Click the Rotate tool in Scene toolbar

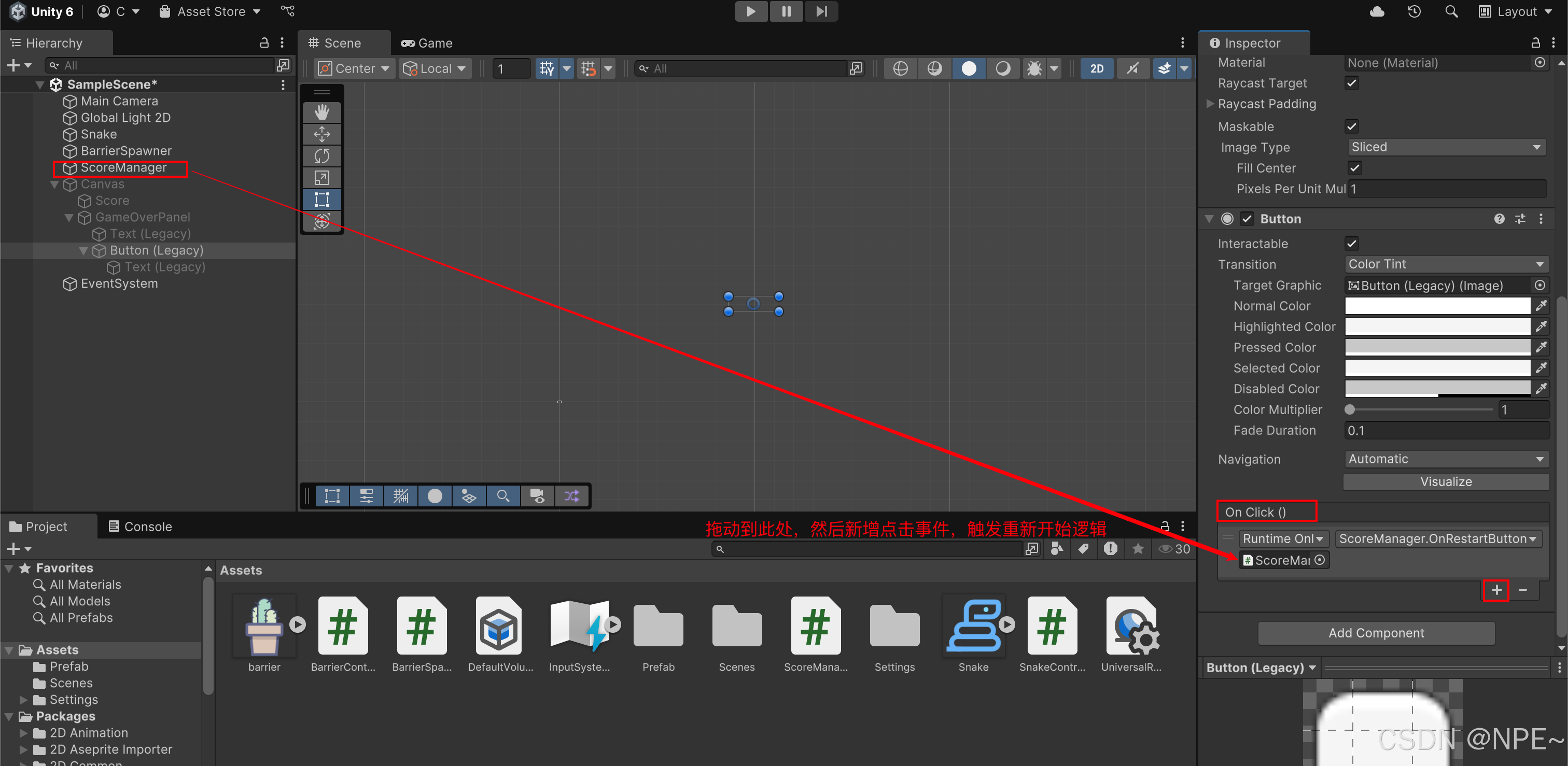(324, 155)
